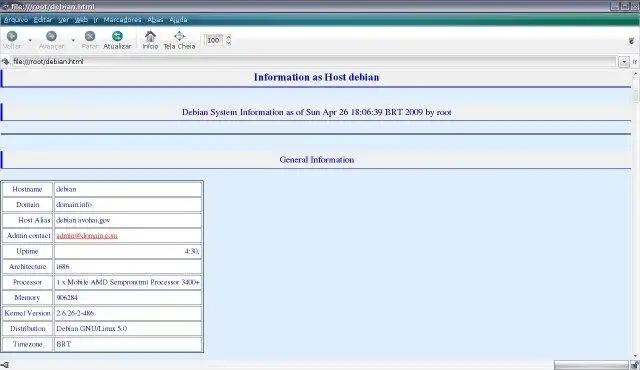Viewport: 640px width, 370px height.
Task: Click the Memory label cell
Action: [x=27, y=298]
